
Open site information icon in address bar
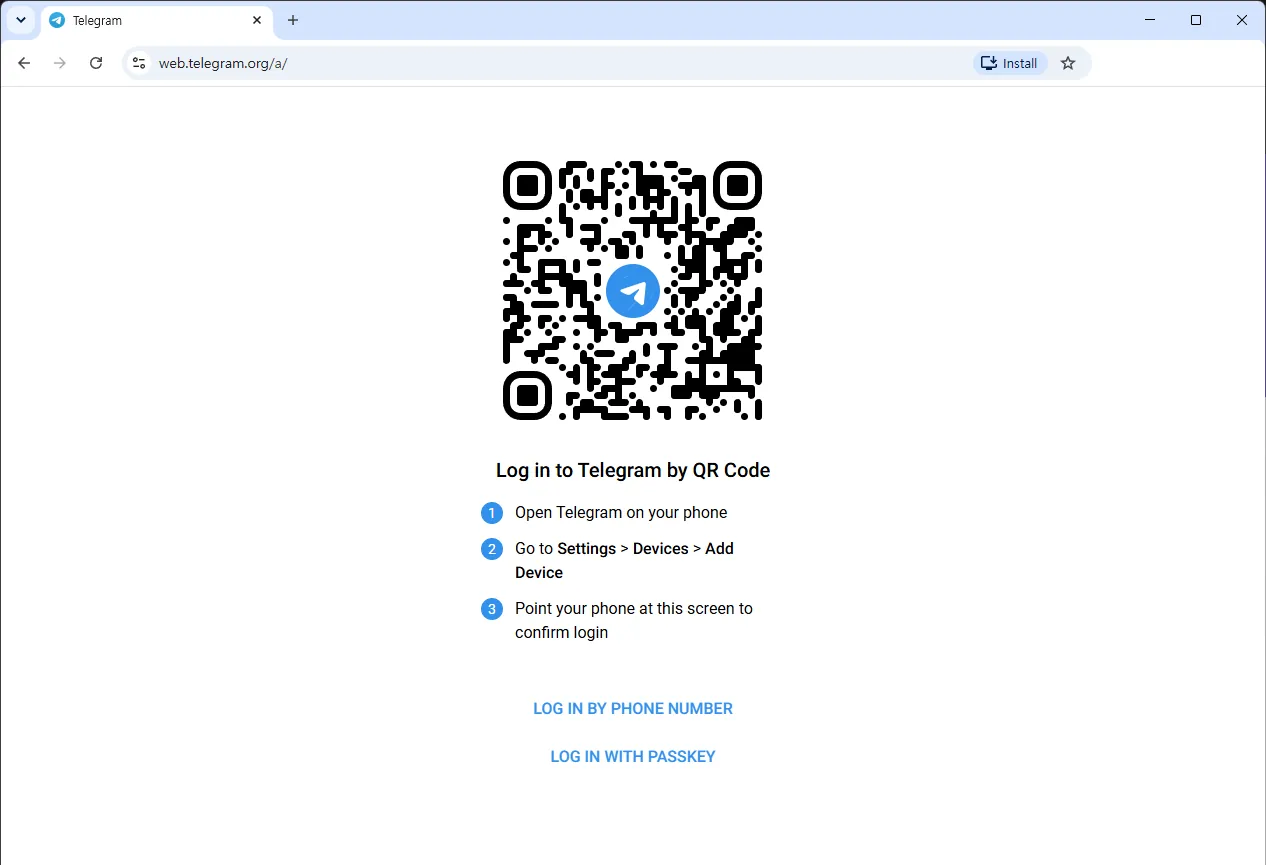(x=139, y=63)
